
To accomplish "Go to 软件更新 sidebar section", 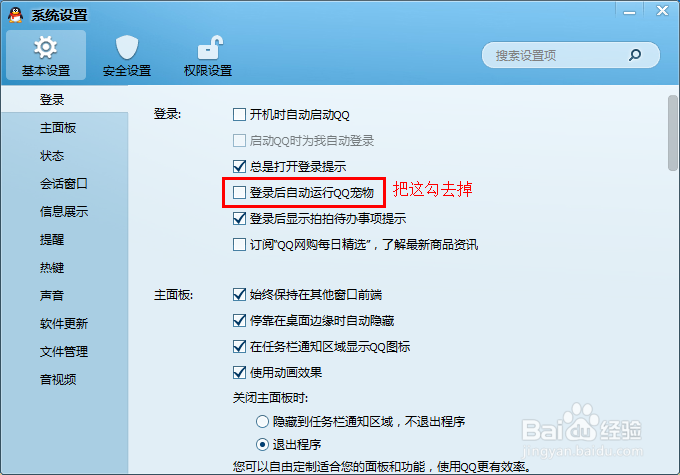I will pyautogui.click(x=64, y=324).
